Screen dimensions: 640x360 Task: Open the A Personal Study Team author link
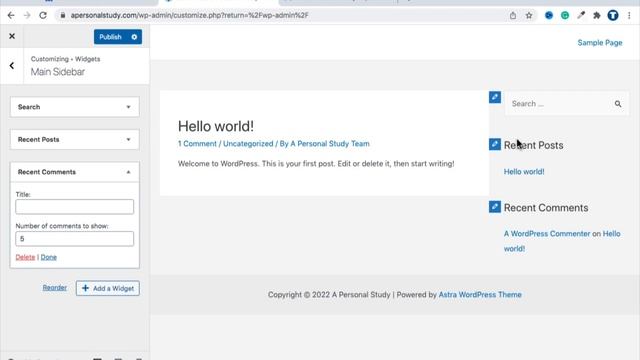tap(330, 144)
